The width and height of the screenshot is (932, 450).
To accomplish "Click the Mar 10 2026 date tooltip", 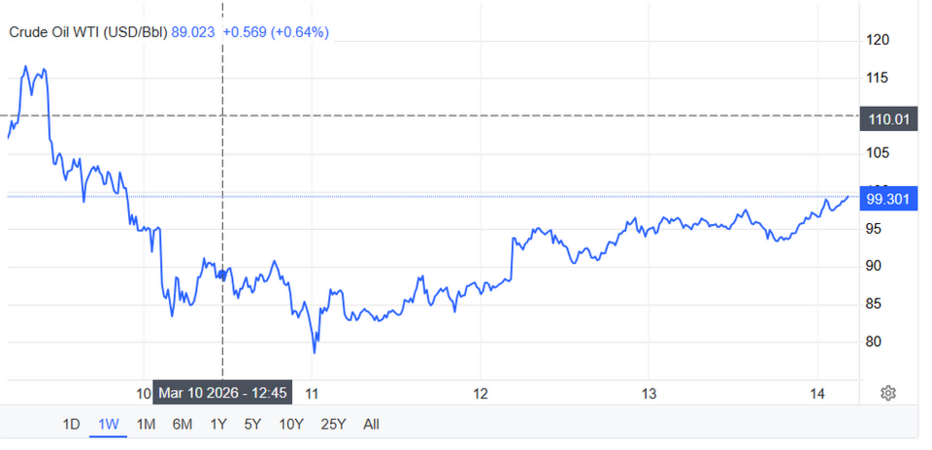I will point(222,392).
